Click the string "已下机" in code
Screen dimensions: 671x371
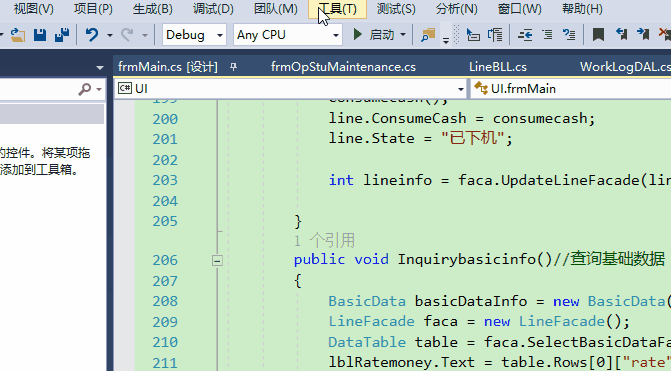[473, 138]
